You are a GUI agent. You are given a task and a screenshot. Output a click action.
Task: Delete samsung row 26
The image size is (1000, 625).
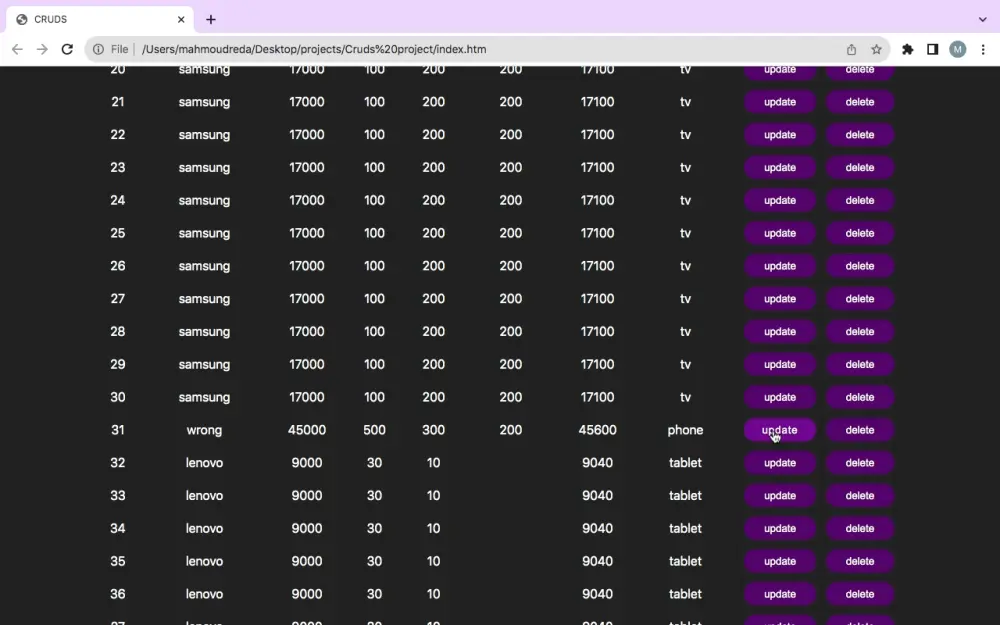pos(860,266)
